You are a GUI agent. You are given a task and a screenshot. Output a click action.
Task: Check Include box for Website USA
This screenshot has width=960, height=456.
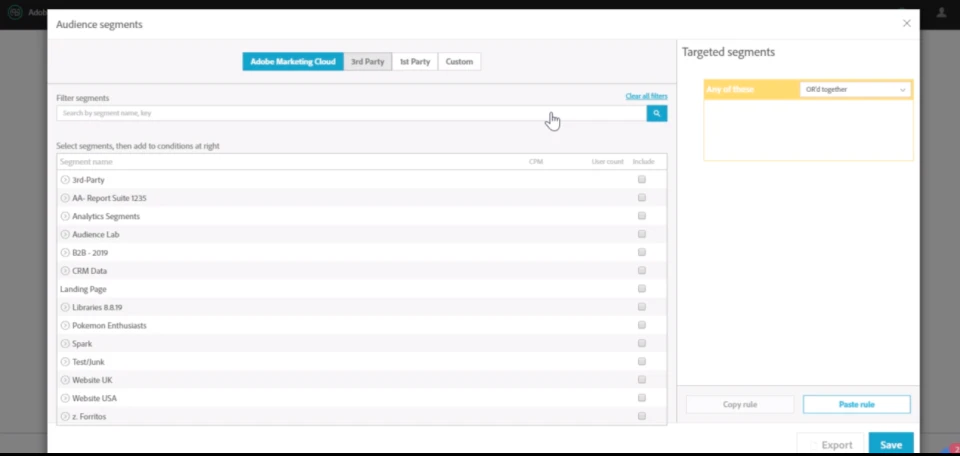[x=642, y=398]
